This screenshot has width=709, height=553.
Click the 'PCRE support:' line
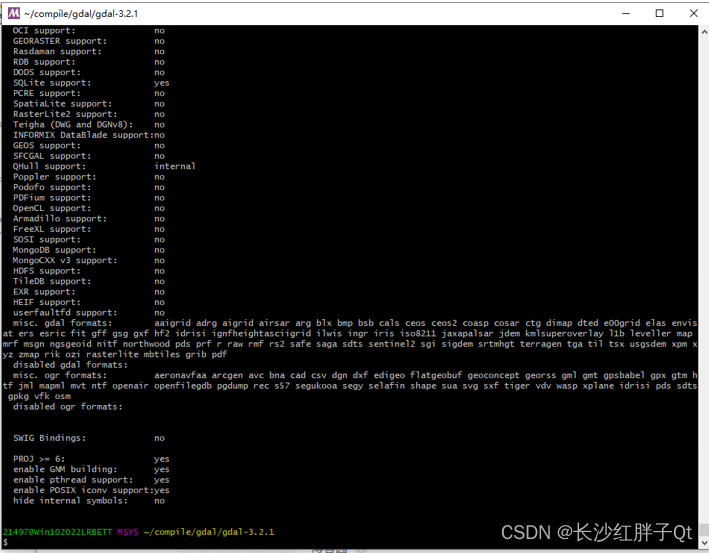click(x=89, y=93)
